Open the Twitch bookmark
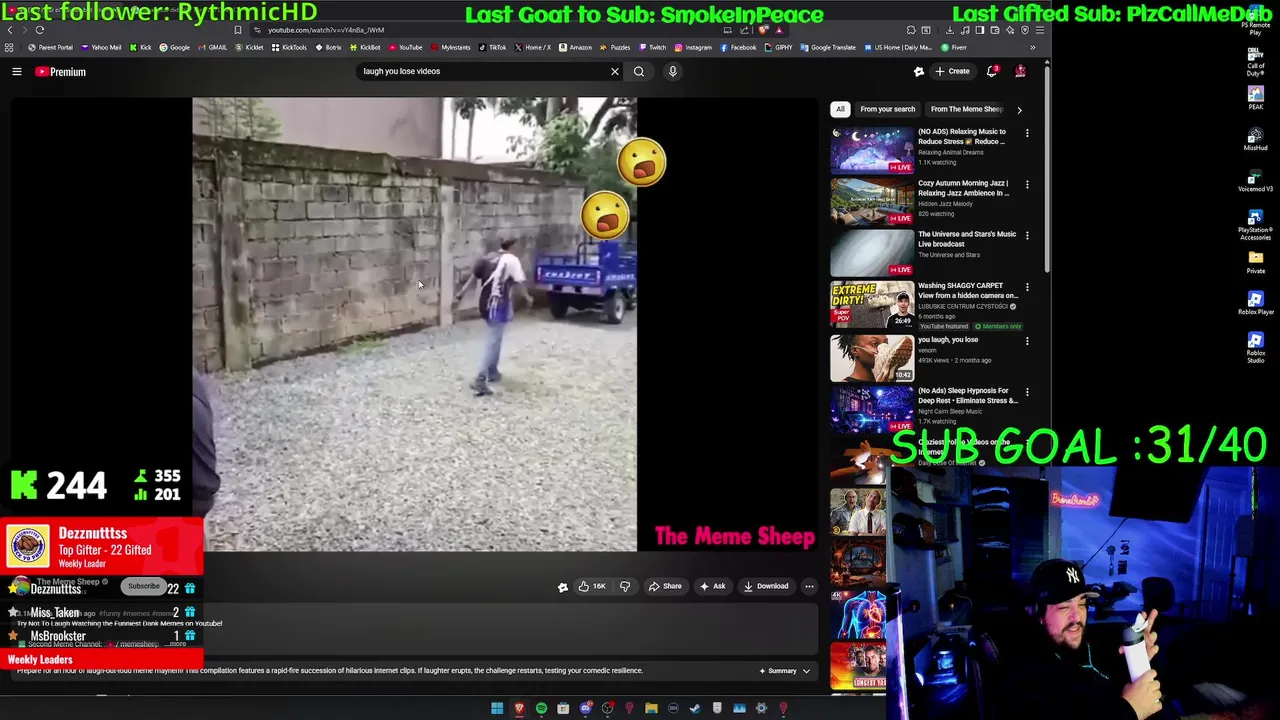 tap(653, 47)
